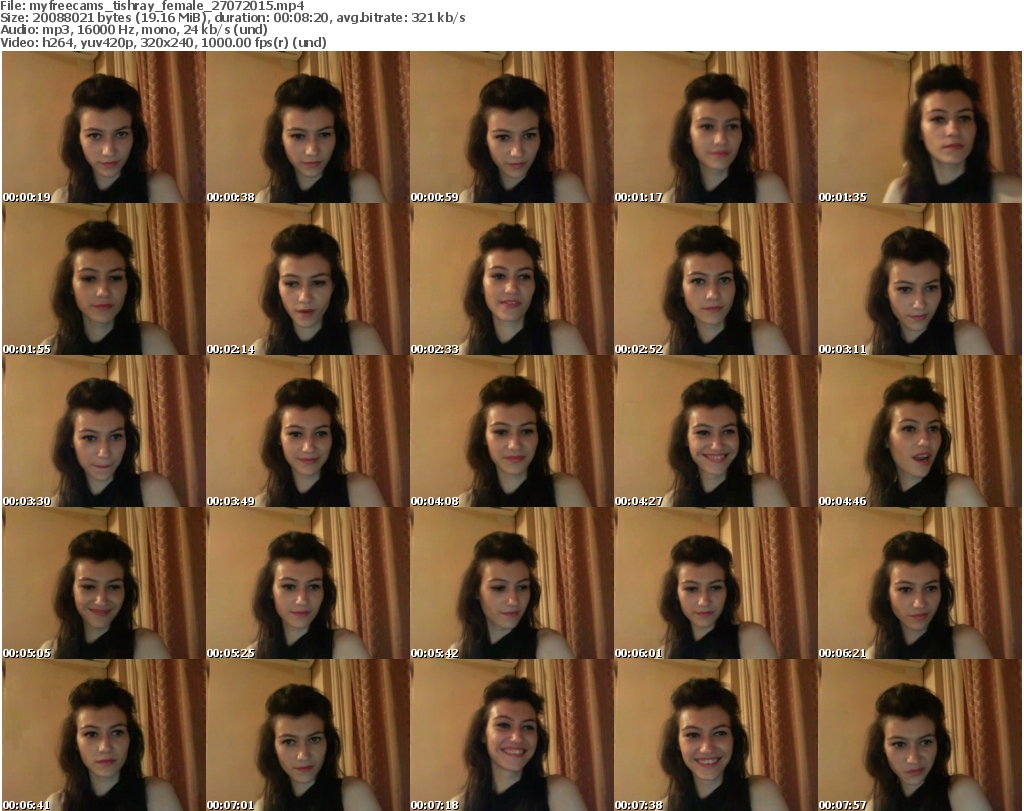Choose the frame at 00:06:01

click(716, 583)
